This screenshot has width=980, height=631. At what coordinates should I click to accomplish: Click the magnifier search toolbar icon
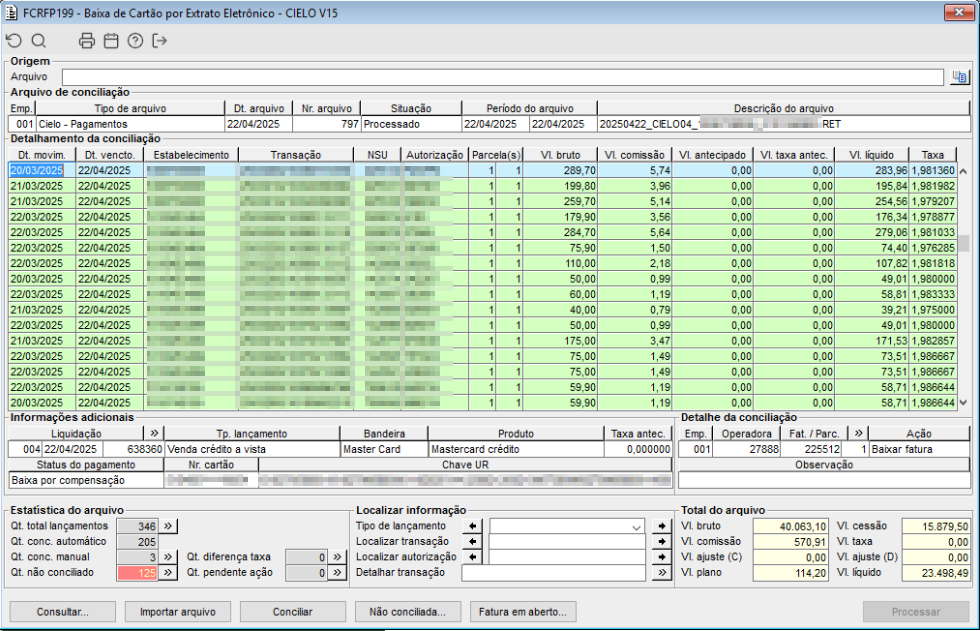coord(38,41)
